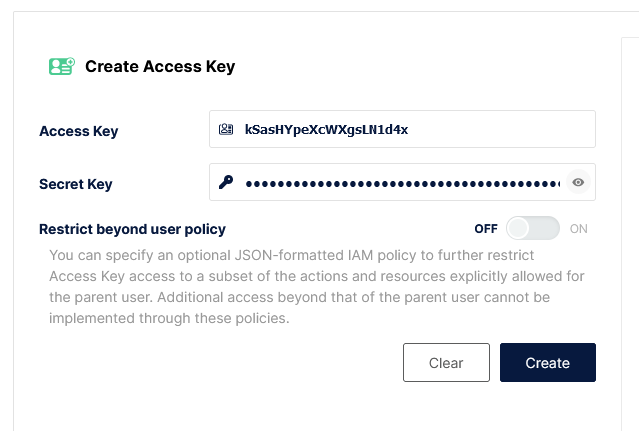Click the Create Access Key heading text
This screenshot has width=639, height=431.
click(x=160, y=67)
